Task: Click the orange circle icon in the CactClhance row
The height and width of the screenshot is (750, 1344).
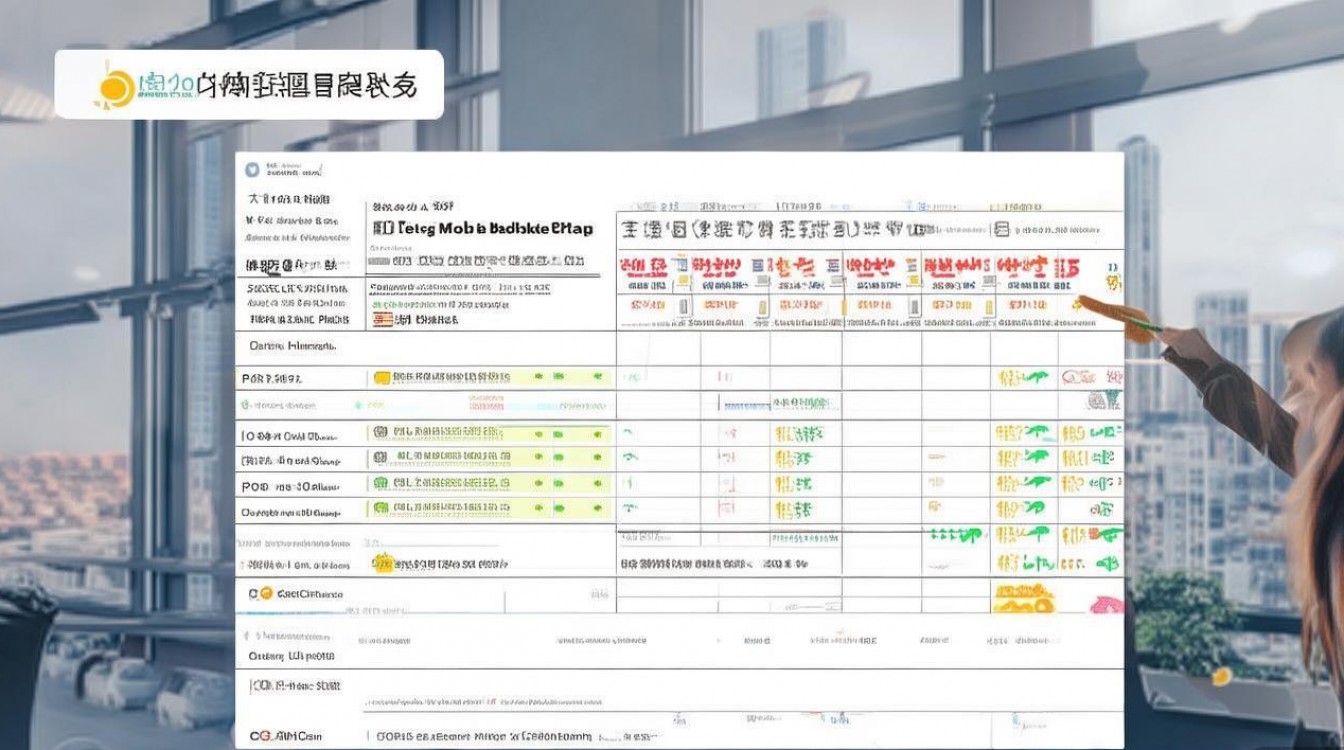Action: click(267, 593)
